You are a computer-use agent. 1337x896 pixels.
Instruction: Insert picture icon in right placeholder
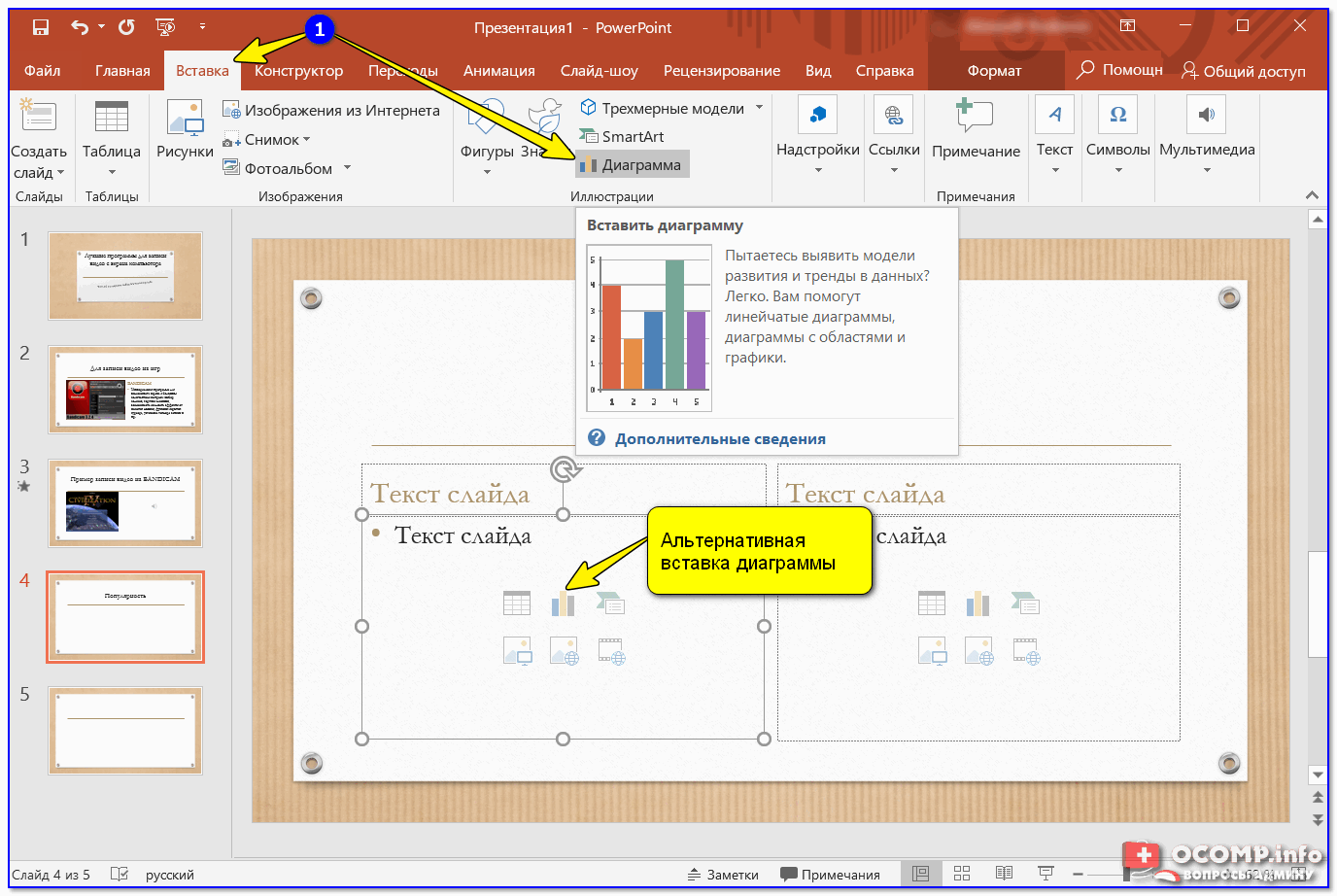click(932, 650)
